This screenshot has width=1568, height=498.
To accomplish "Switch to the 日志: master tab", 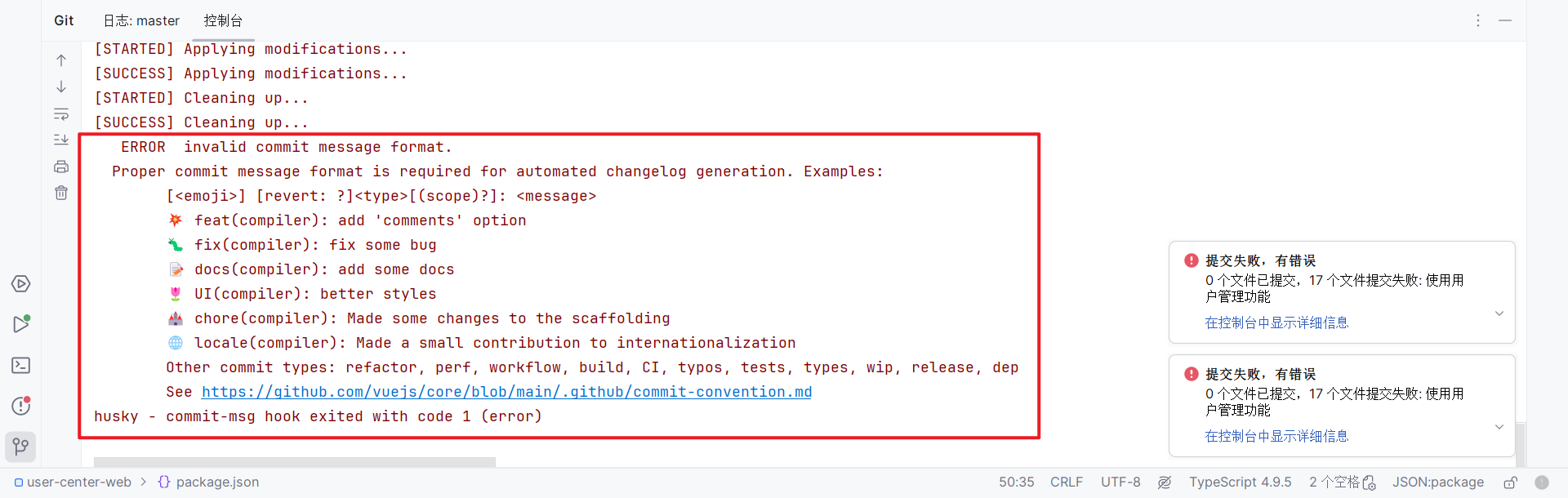I will (141, 20).
